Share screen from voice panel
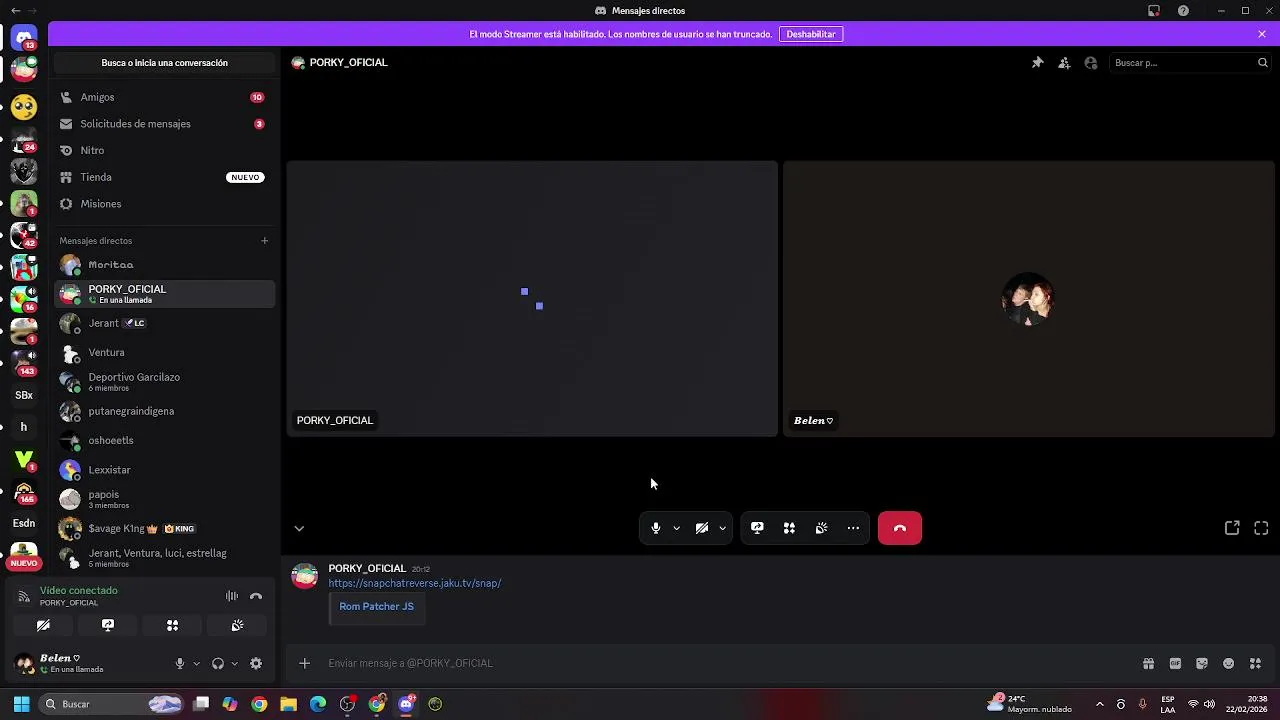Screen dimensions: 1280x720 [x=108, y=626]
